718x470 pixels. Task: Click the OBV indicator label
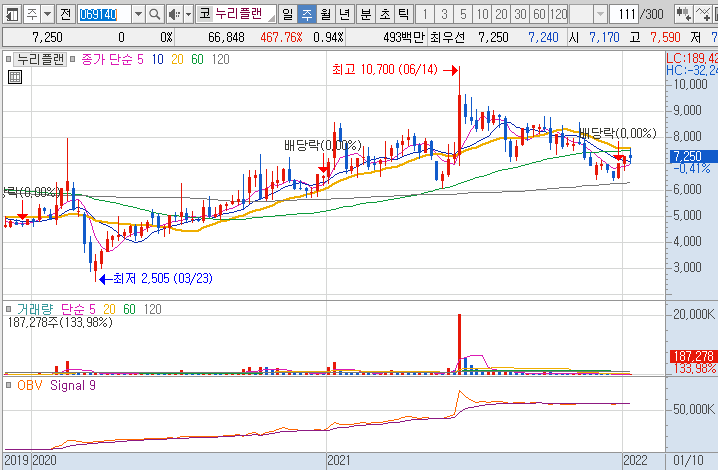click(29, 385)
